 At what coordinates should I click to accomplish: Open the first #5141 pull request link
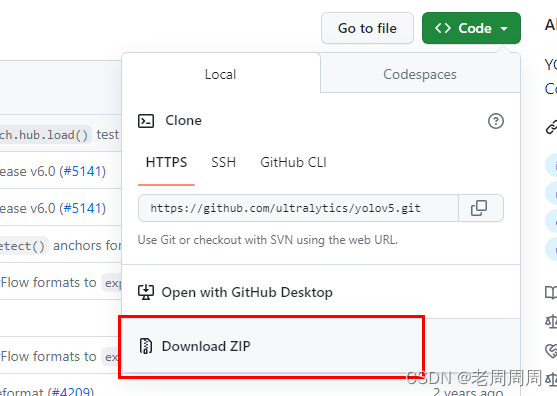click(82, 171)
